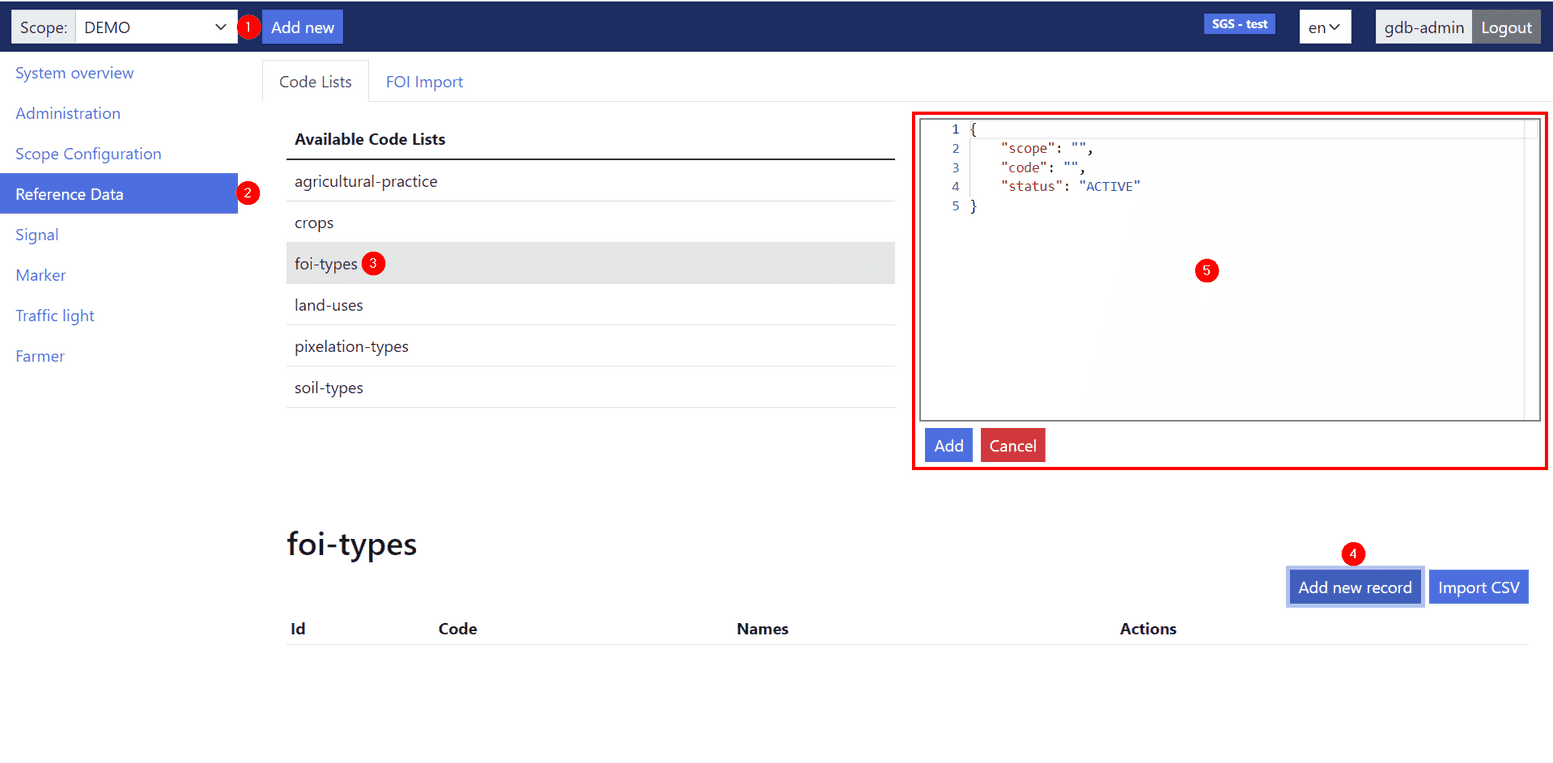Screen dimensions: 1553x763
Task: Stay on the Code Lists tab
Action: [315, 81]
